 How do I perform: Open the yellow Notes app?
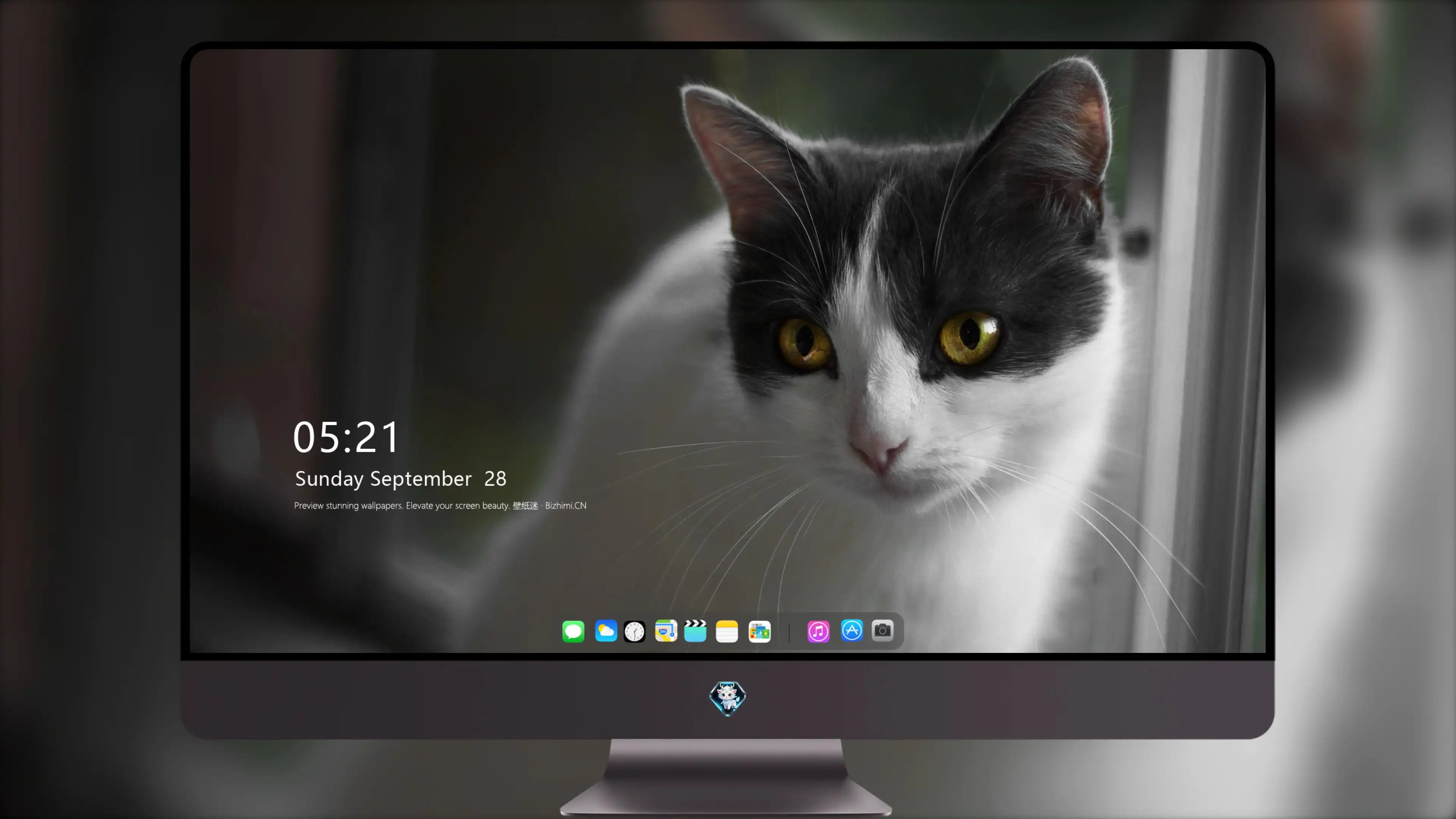(727, 631)
